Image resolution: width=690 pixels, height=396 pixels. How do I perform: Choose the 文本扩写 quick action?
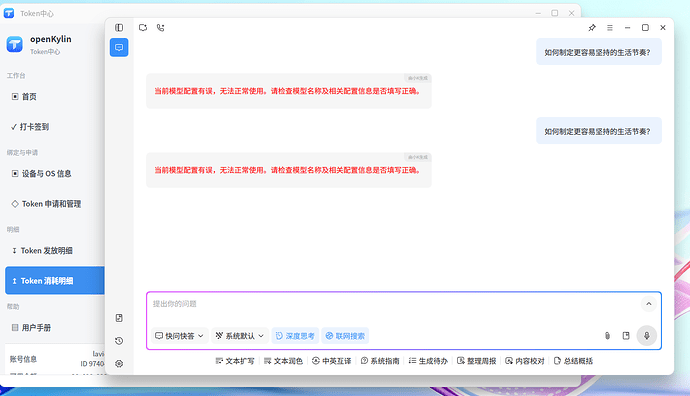pyautogui.click(x=235, y=361)
